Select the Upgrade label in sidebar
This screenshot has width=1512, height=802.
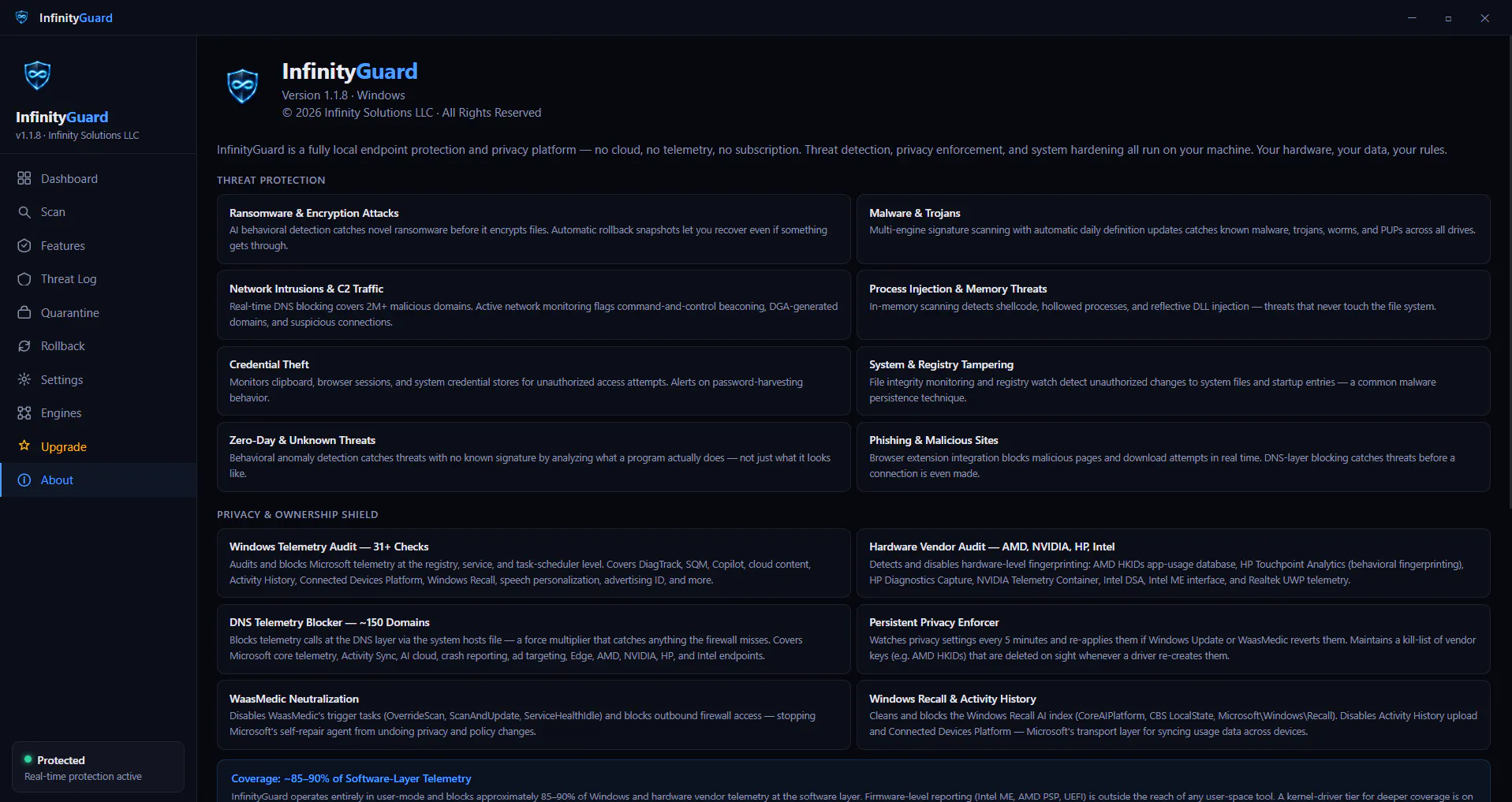pos(64,447)
